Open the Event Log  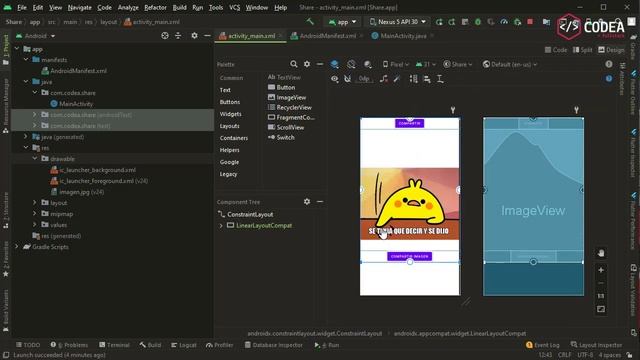(542, 345)
